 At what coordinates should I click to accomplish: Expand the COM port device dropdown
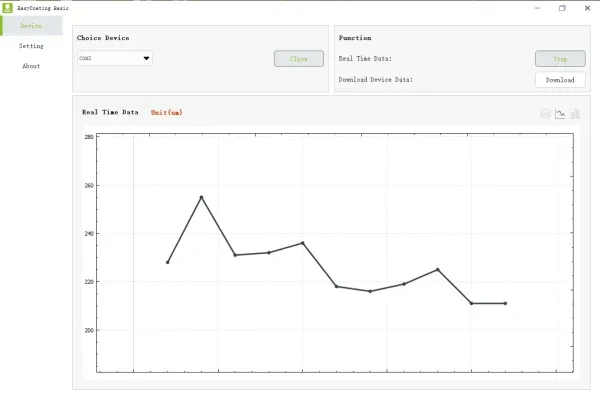point(114,58)
